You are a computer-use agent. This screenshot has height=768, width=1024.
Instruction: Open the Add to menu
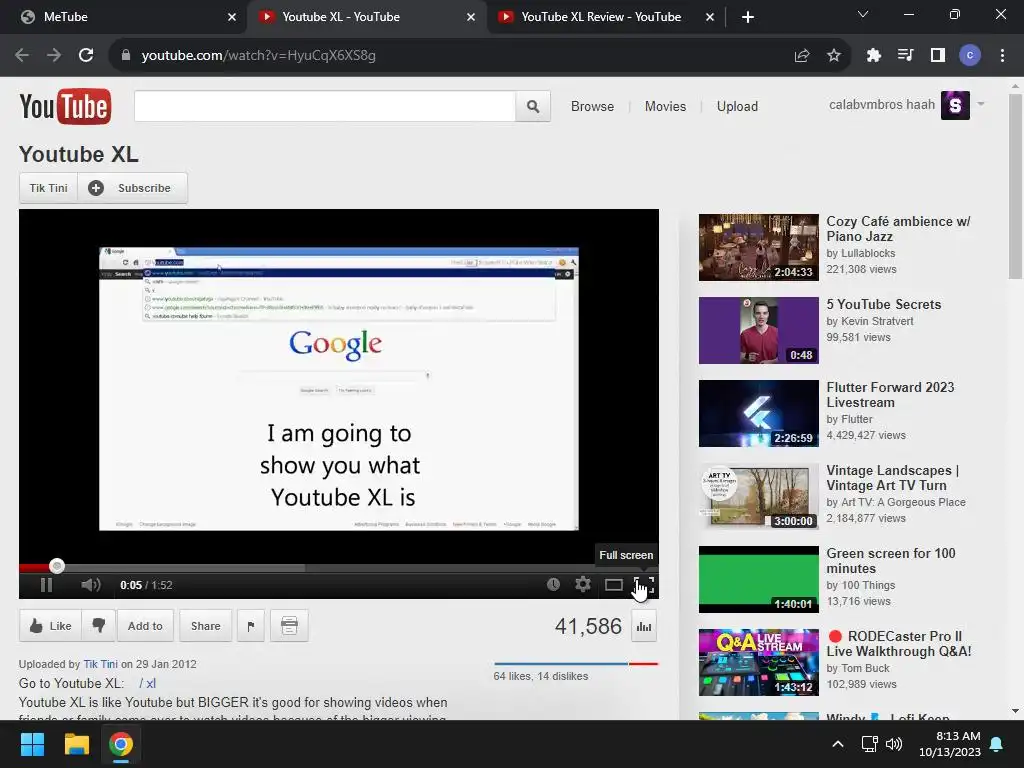[145, 626]
